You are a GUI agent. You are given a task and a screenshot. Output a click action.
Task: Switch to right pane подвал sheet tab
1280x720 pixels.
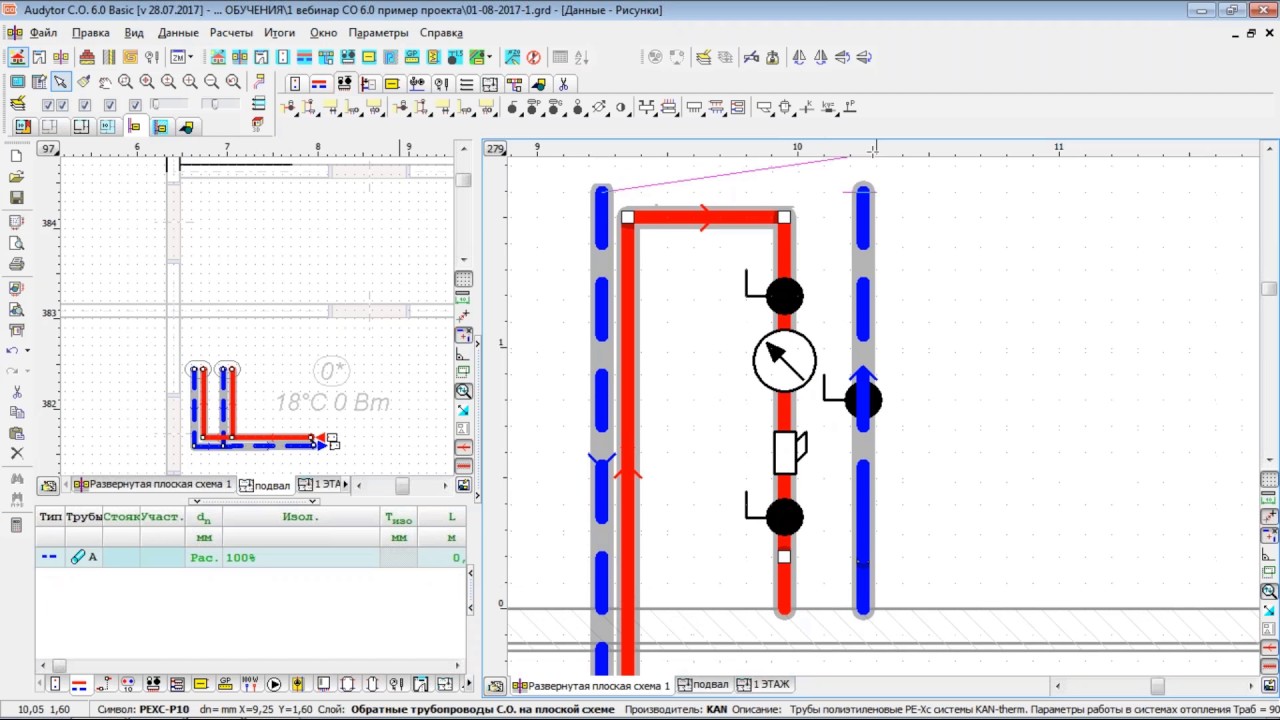tap(703, 685)
